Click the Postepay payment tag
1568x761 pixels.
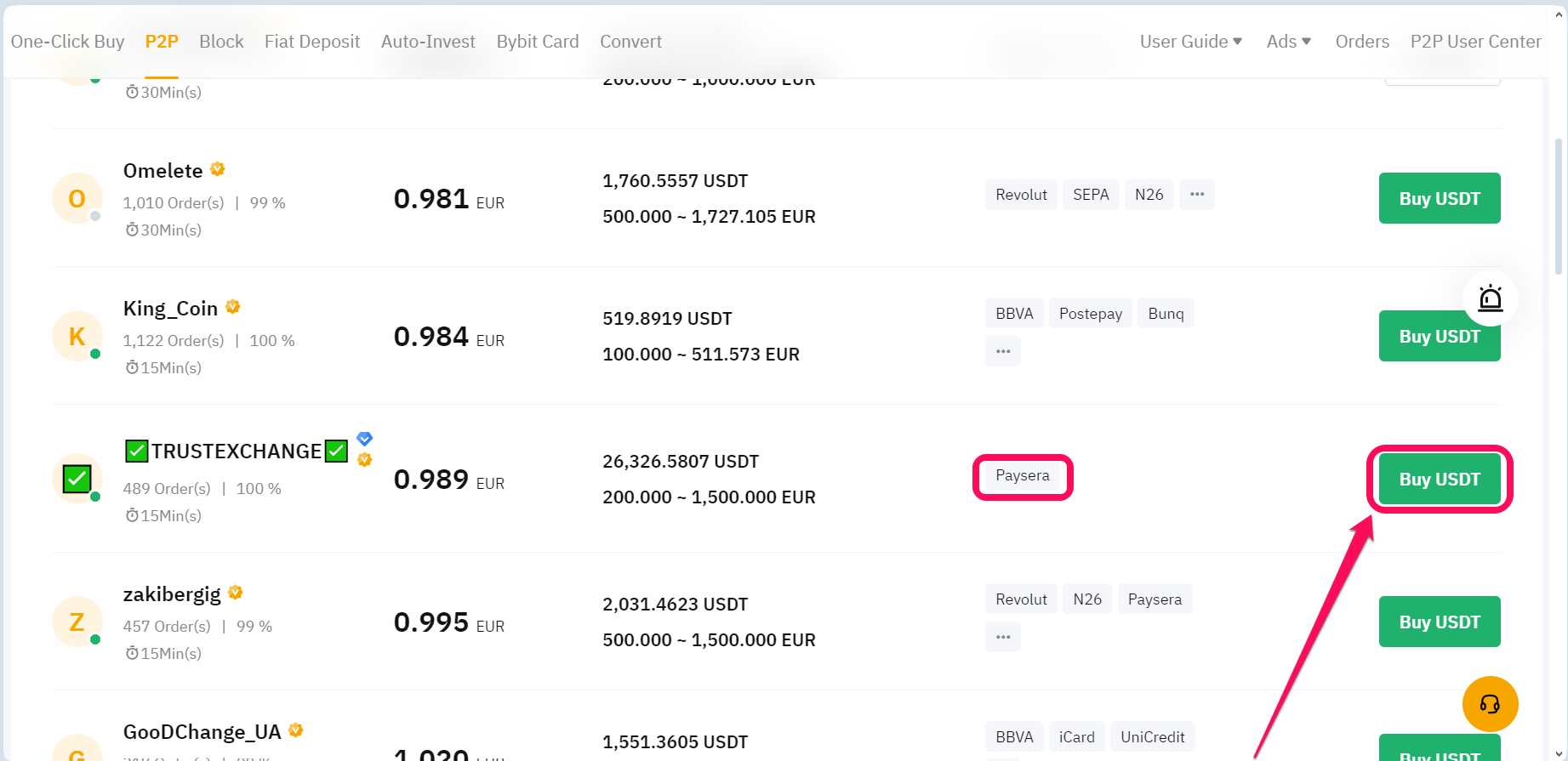[1091, 313]
